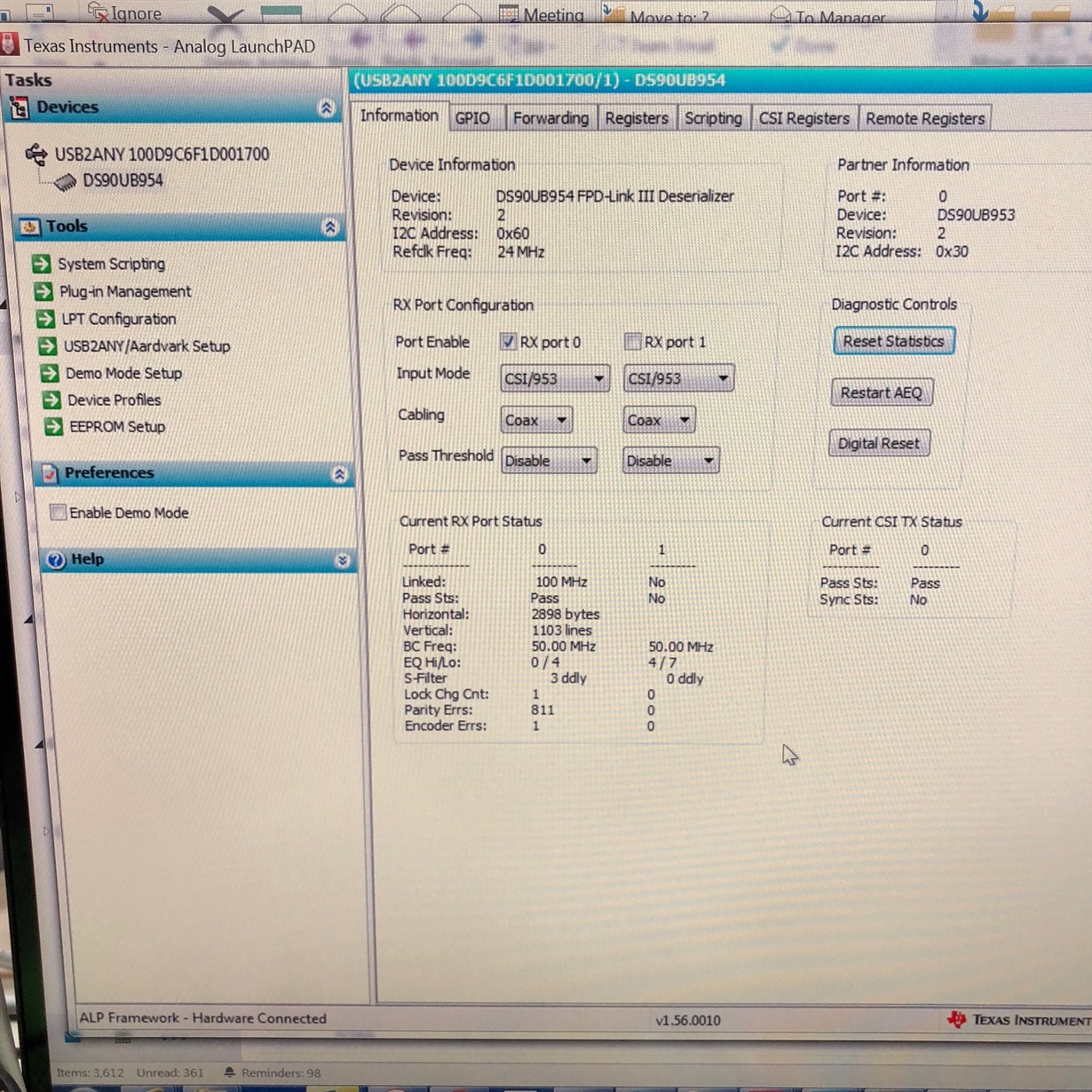Screen dimensions: 1092x1092
Task: Click the Preferences panel header icon
Action: 50,473
